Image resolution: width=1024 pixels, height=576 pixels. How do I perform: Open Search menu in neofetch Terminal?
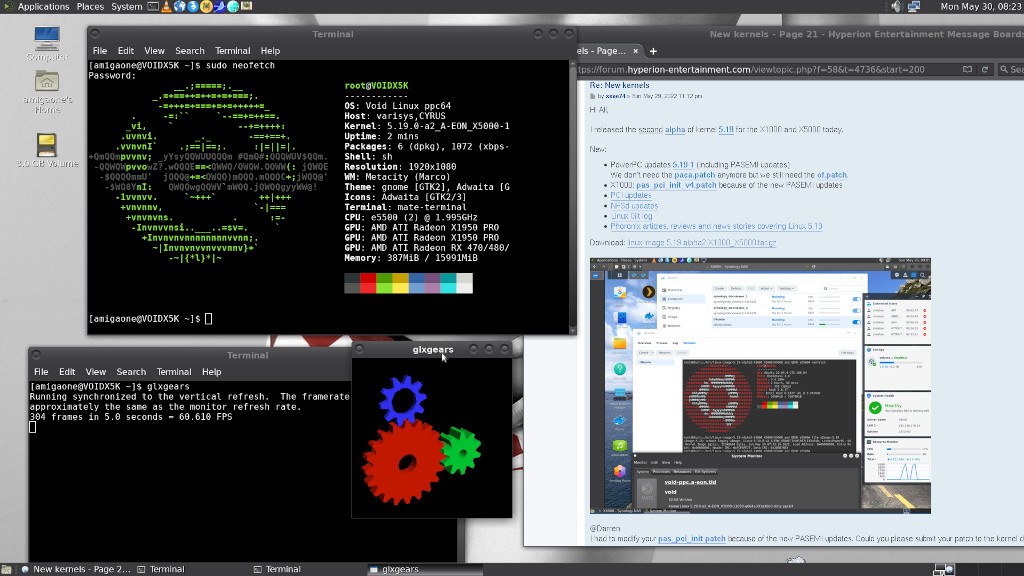tap(189, 51)
